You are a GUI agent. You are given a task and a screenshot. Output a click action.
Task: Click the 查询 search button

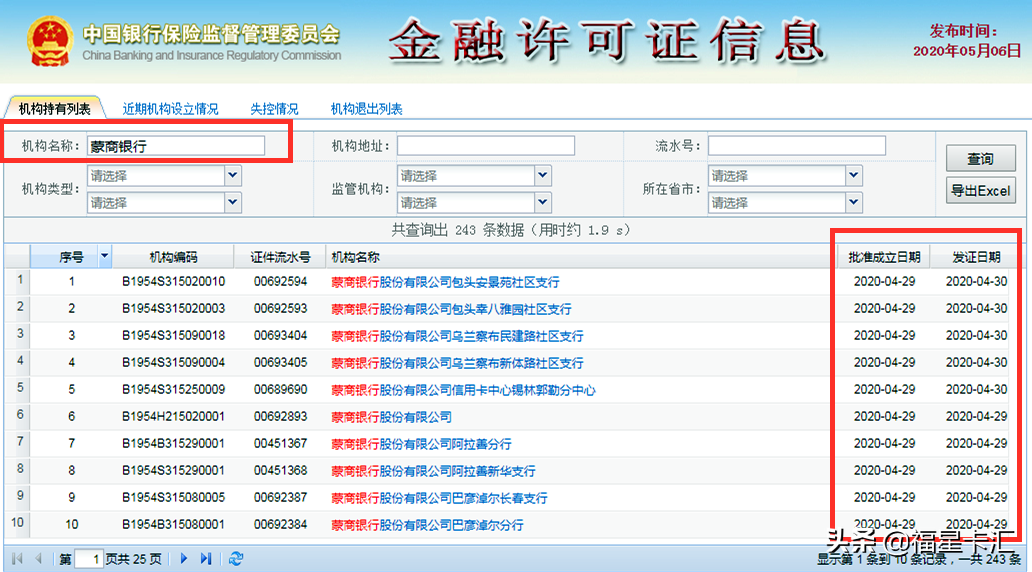980,159
